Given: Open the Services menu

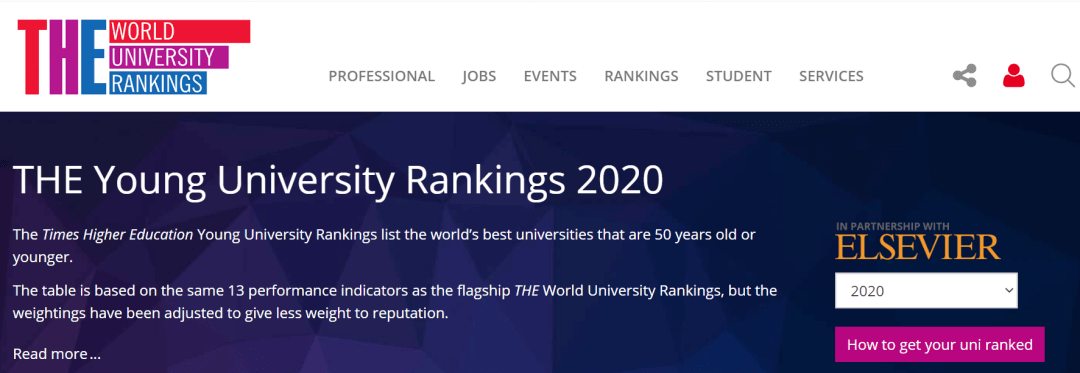Looking at the screenshot, I should tap(831, 76).
